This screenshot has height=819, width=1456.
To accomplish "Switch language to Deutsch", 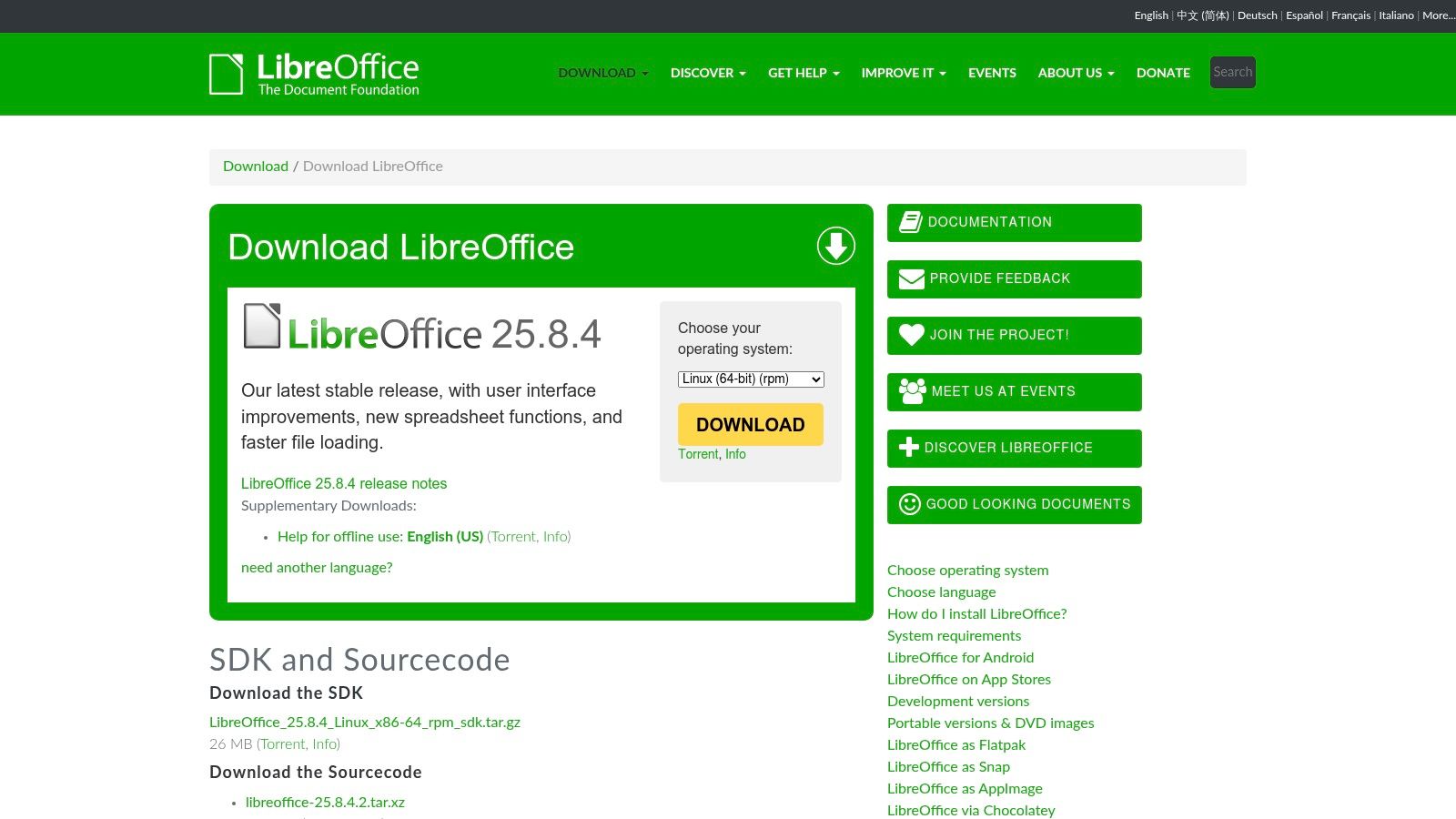I will (1257, 15).
